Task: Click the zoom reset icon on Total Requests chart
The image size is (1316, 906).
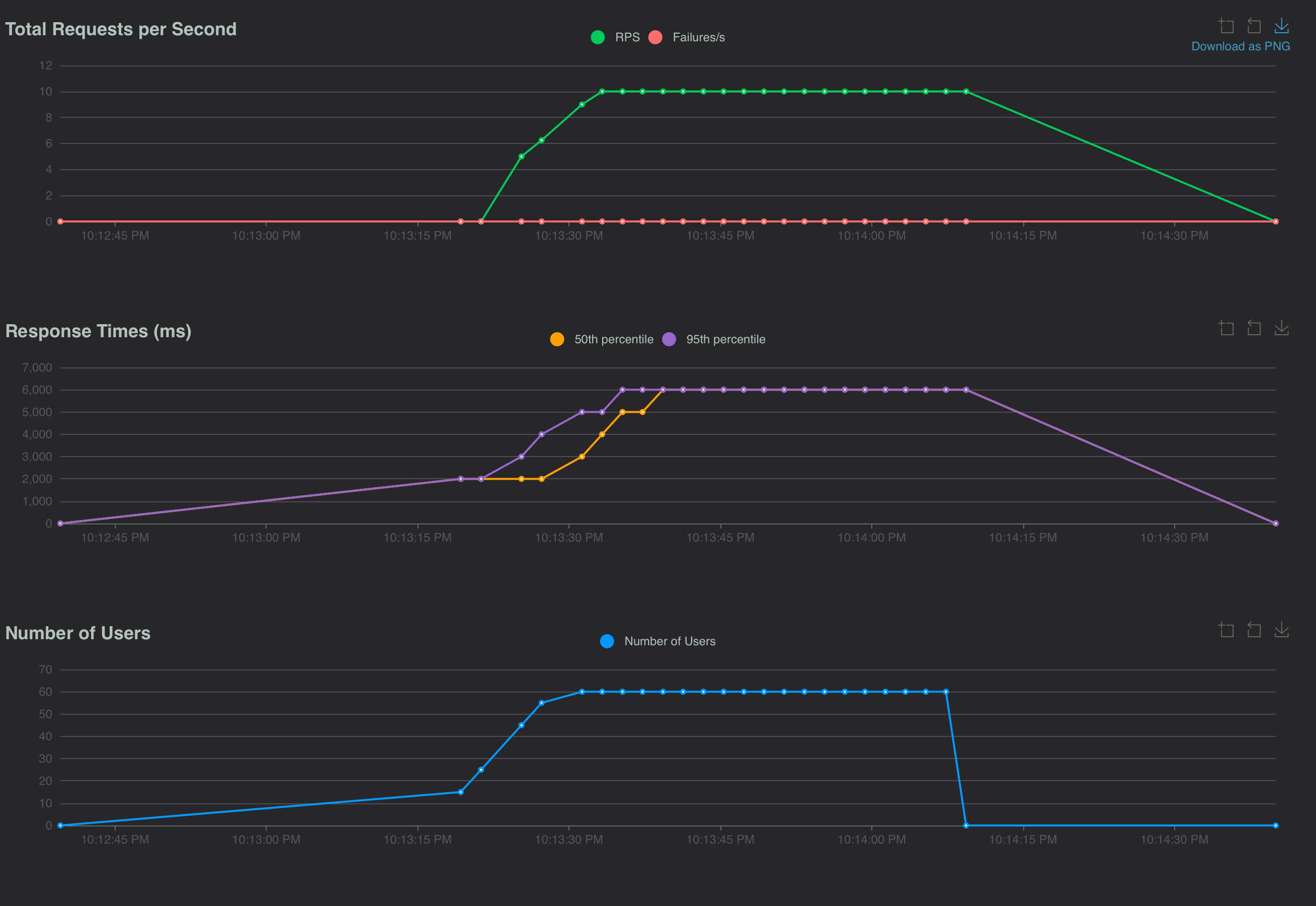Action: (x=1254, y=26)
